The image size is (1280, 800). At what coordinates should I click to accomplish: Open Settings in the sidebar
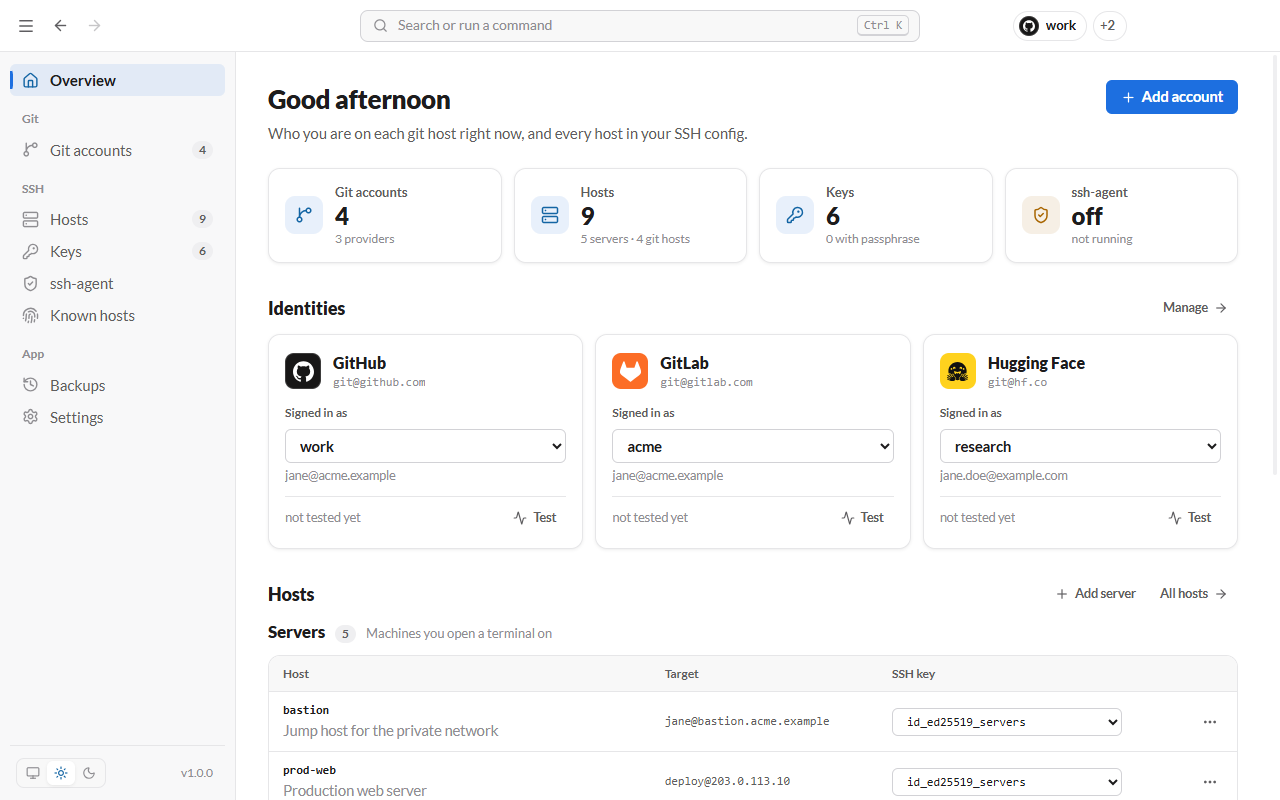point(118,417)
